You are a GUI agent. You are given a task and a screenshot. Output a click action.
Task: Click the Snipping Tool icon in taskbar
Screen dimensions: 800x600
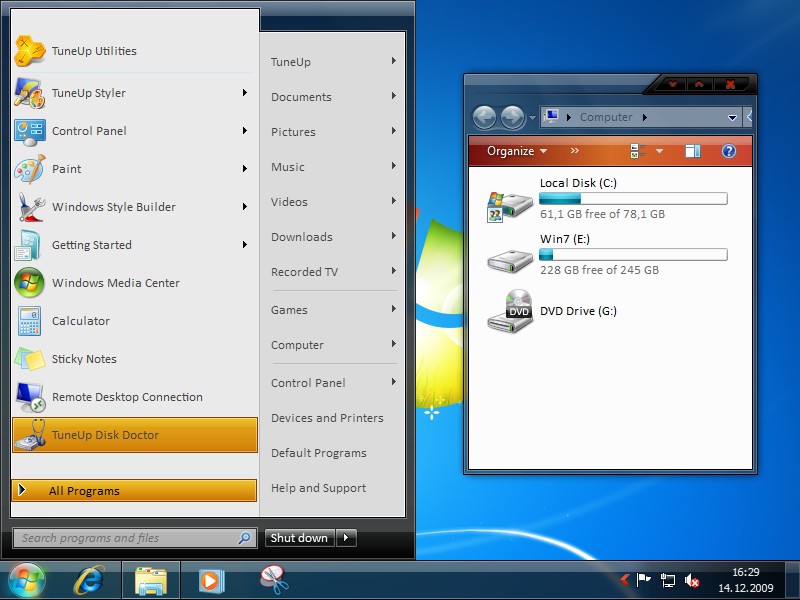273,580
